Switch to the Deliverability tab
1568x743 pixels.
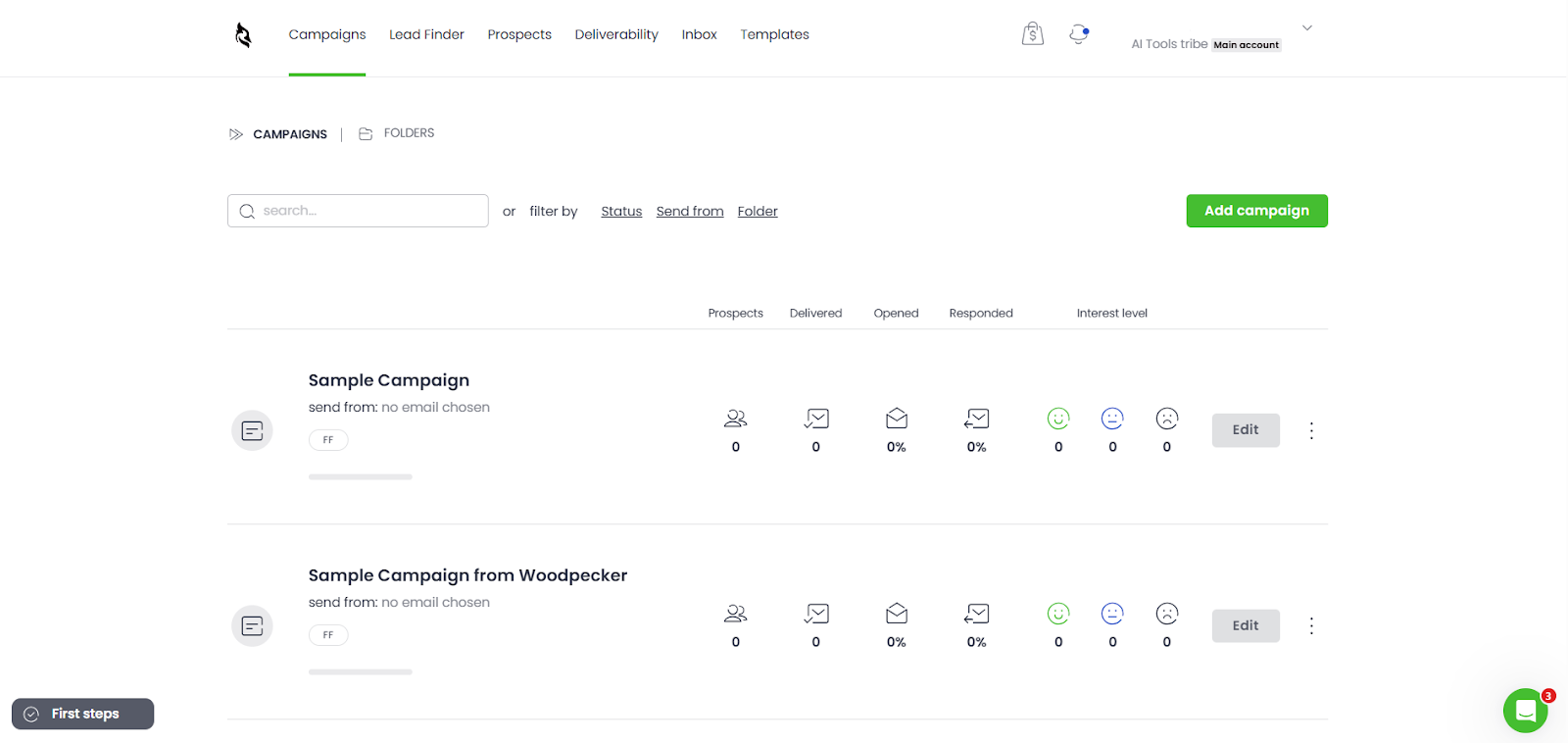[x=616, y=34]
